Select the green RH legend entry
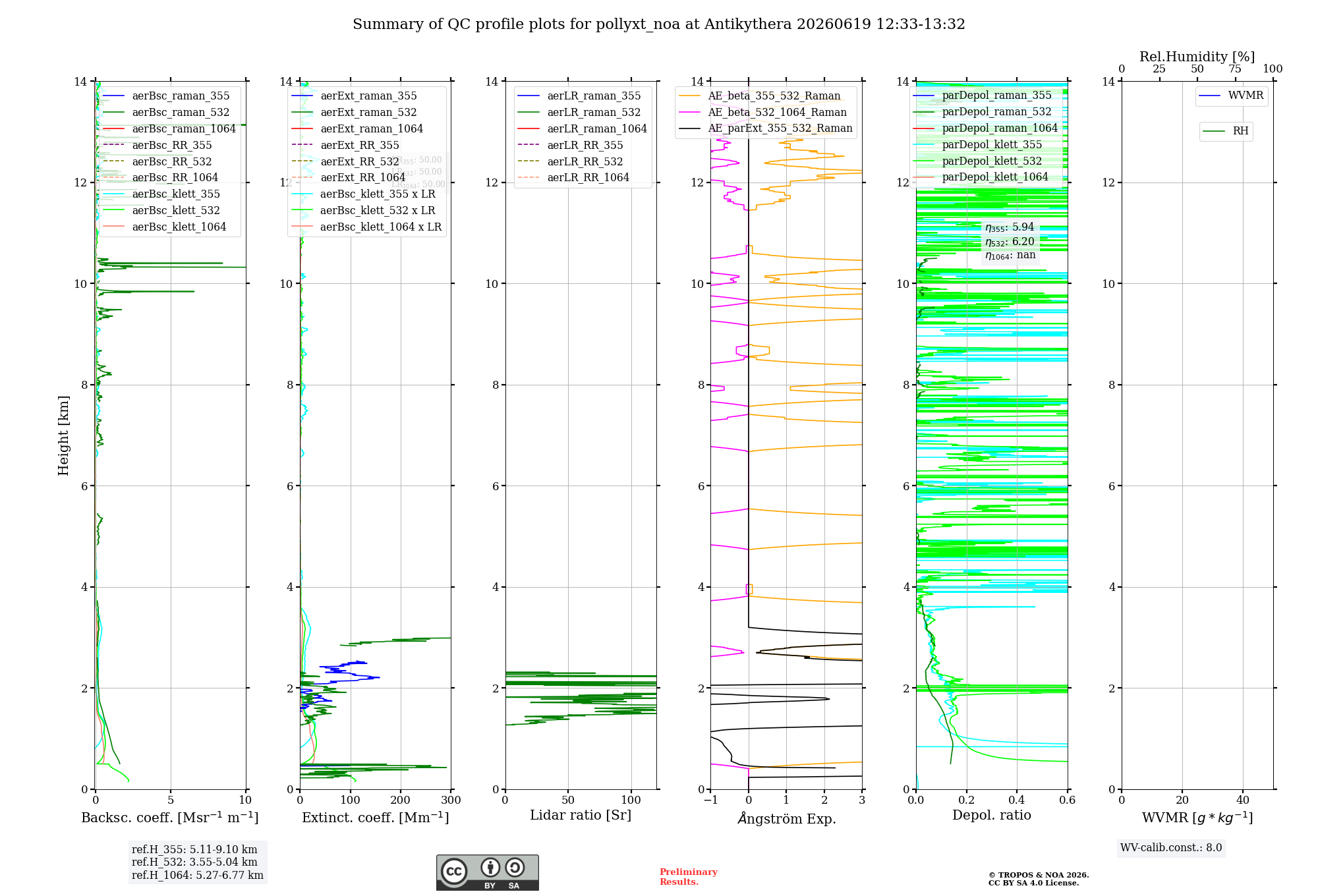This screenshot has height=896, width=1318. [x=1226, y=131]
